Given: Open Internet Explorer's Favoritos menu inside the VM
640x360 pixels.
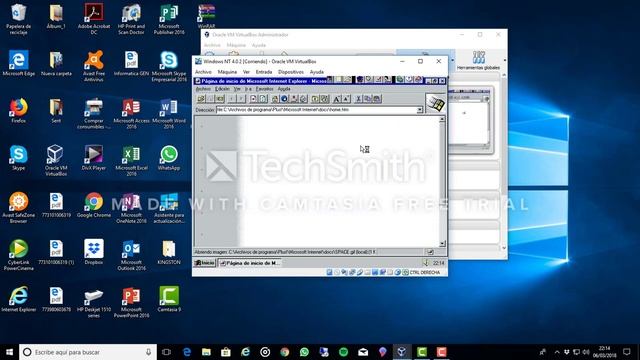Looking at the screenshot, I should point(264,89).
